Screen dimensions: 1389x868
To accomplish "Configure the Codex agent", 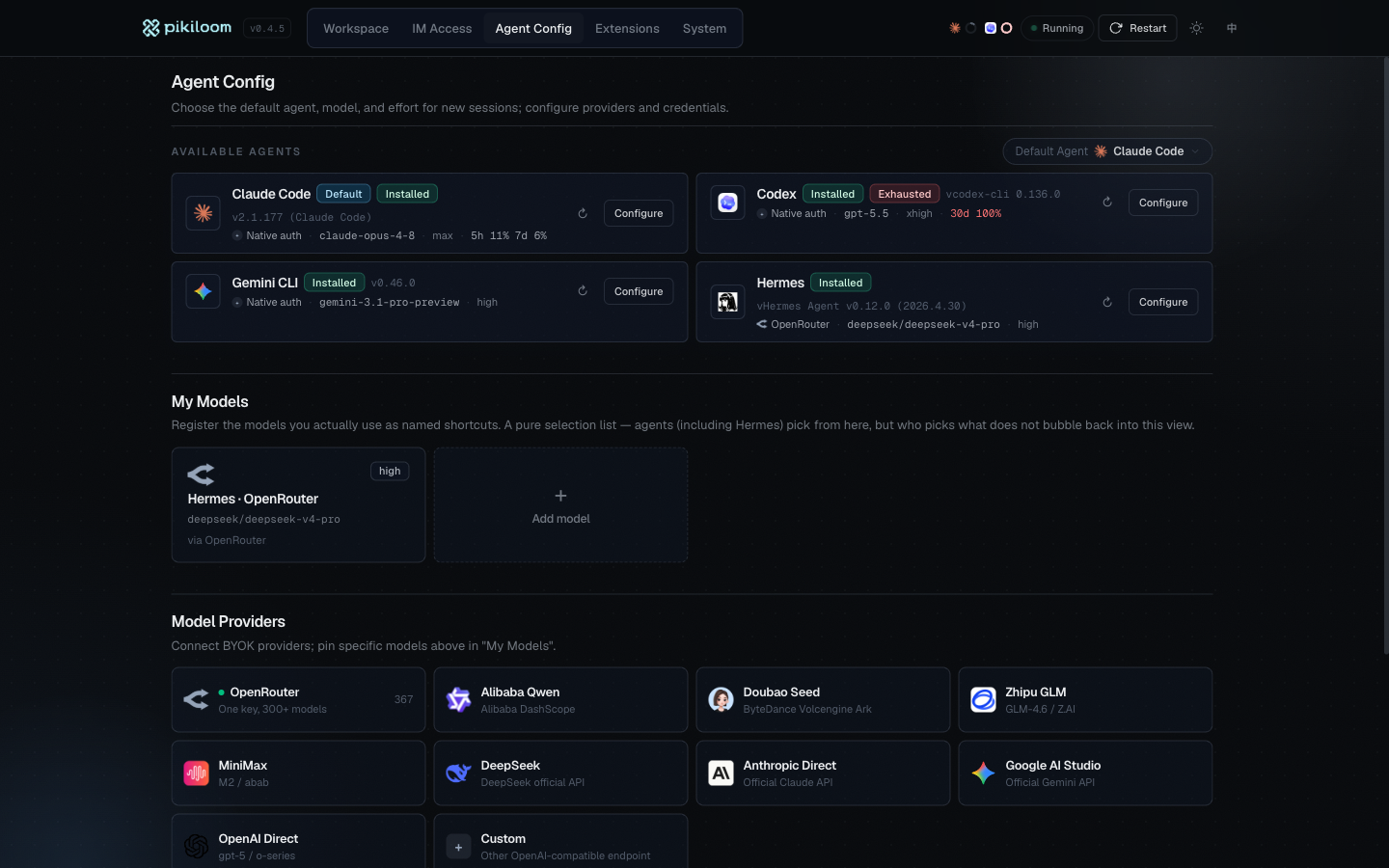I will 1163,203.
